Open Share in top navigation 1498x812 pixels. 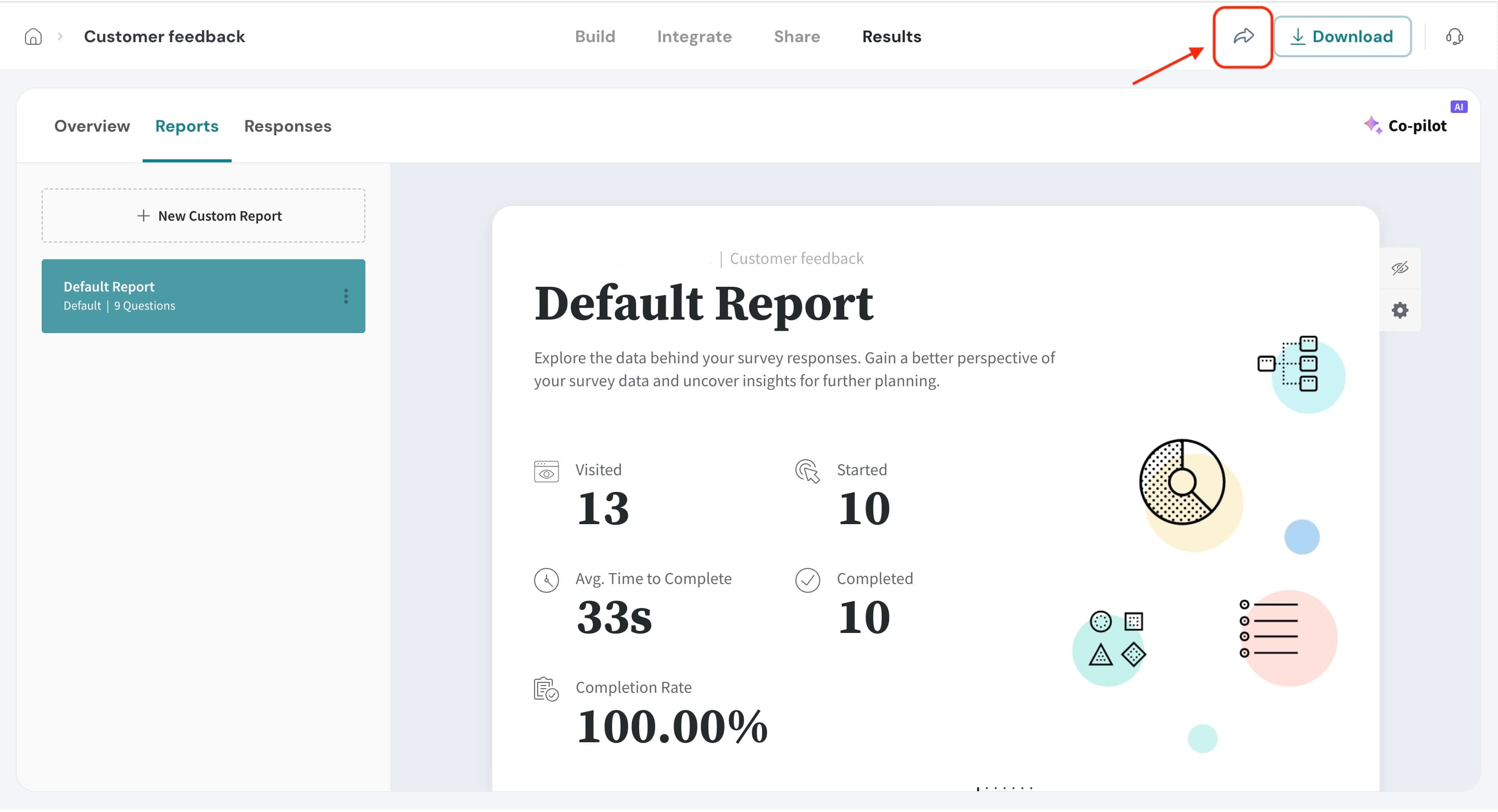[796, 36]
